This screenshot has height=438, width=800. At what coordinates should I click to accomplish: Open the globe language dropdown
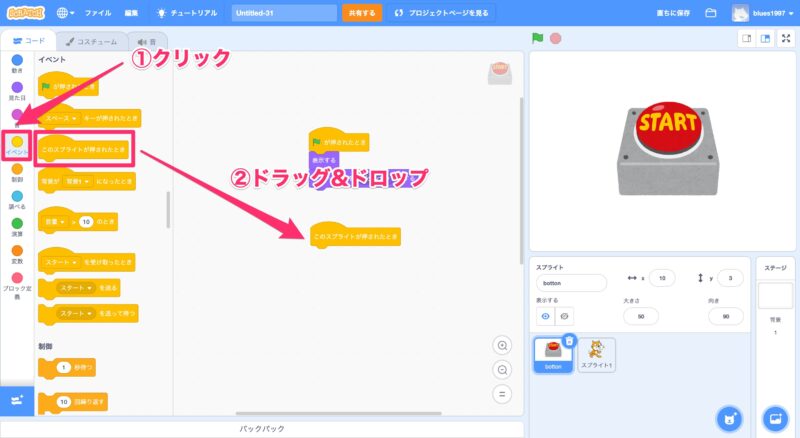coord(67,13)
